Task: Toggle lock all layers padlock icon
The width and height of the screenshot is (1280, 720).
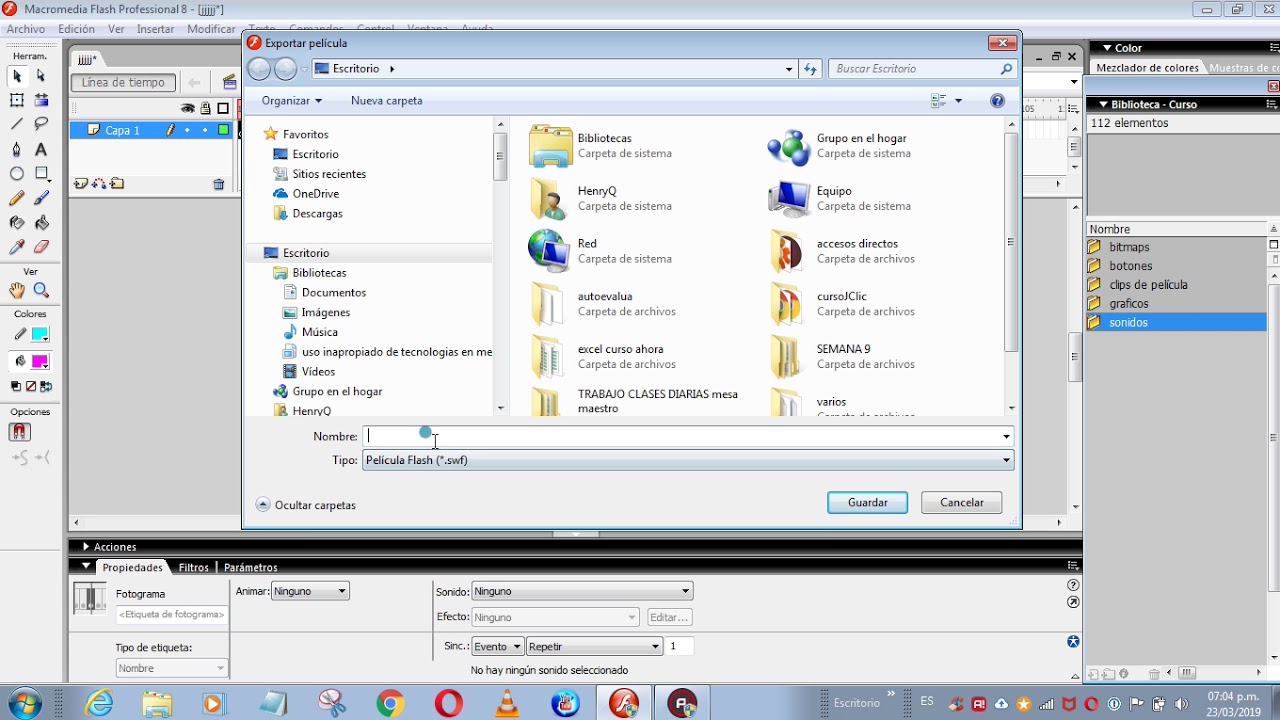Action: pos(205,108)
